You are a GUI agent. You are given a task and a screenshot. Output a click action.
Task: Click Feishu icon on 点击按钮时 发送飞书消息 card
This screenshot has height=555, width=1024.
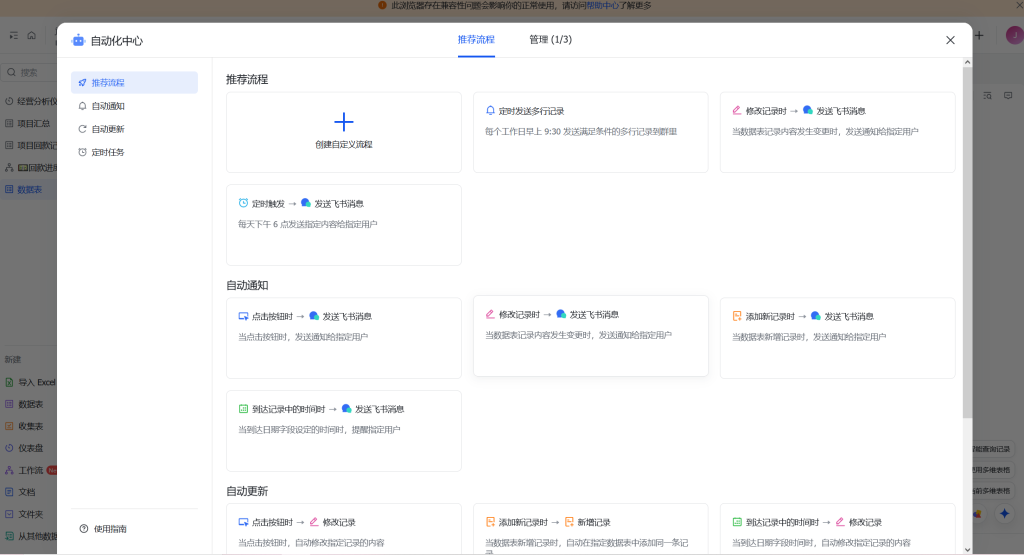tap(314, 316)
